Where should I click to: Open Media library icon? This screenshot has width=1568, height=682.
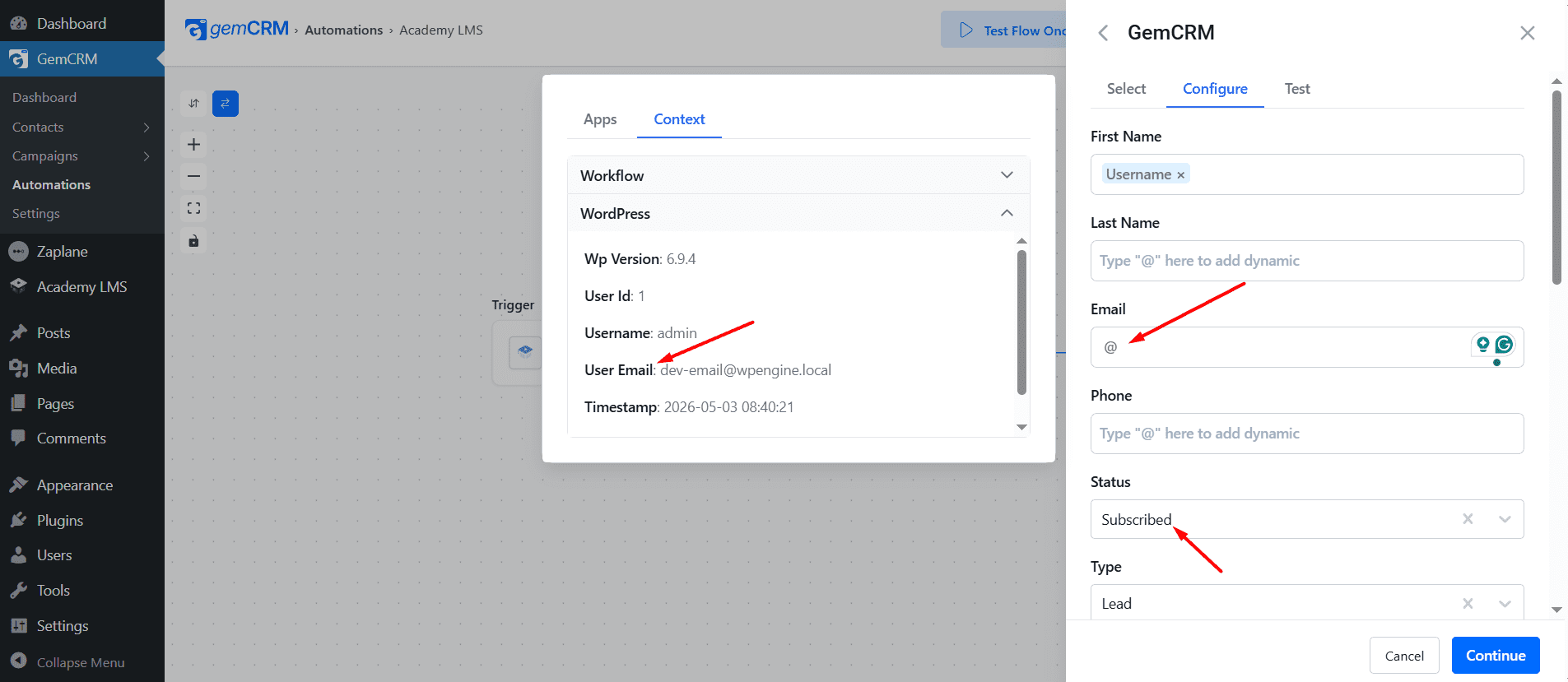pyautogui.click(x=18, y=369)
